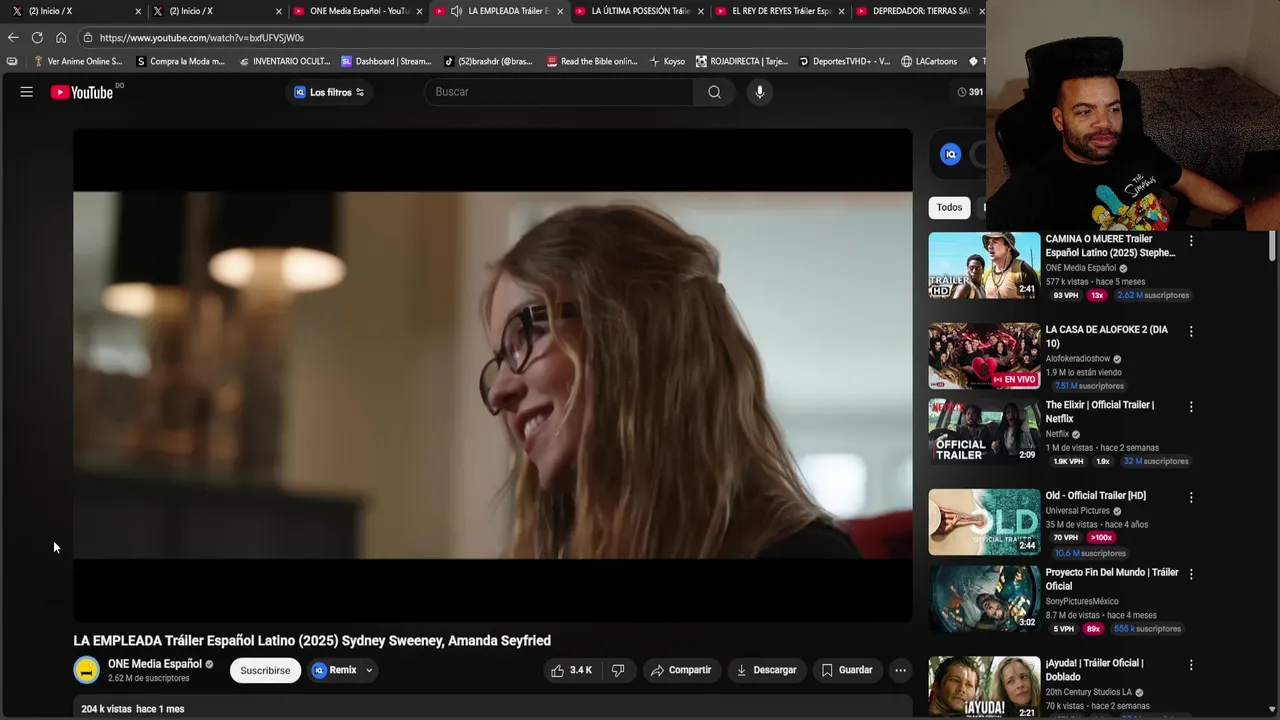
Task: Like the video showing 3.4 K
Action: (571, 670)
